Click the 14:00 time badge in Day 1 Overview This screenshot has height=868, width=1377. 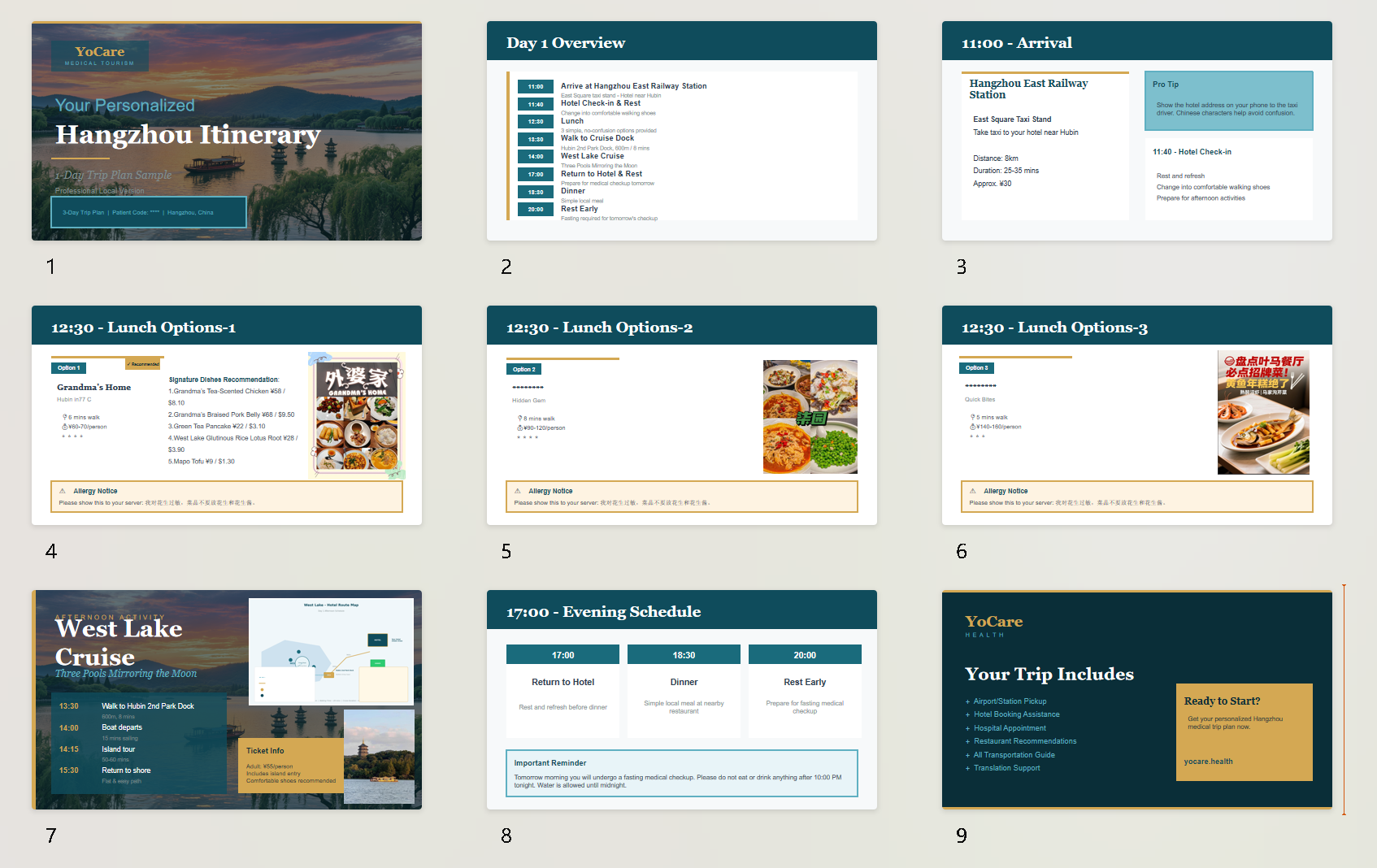pyautogui.click(x=536, y=157)
